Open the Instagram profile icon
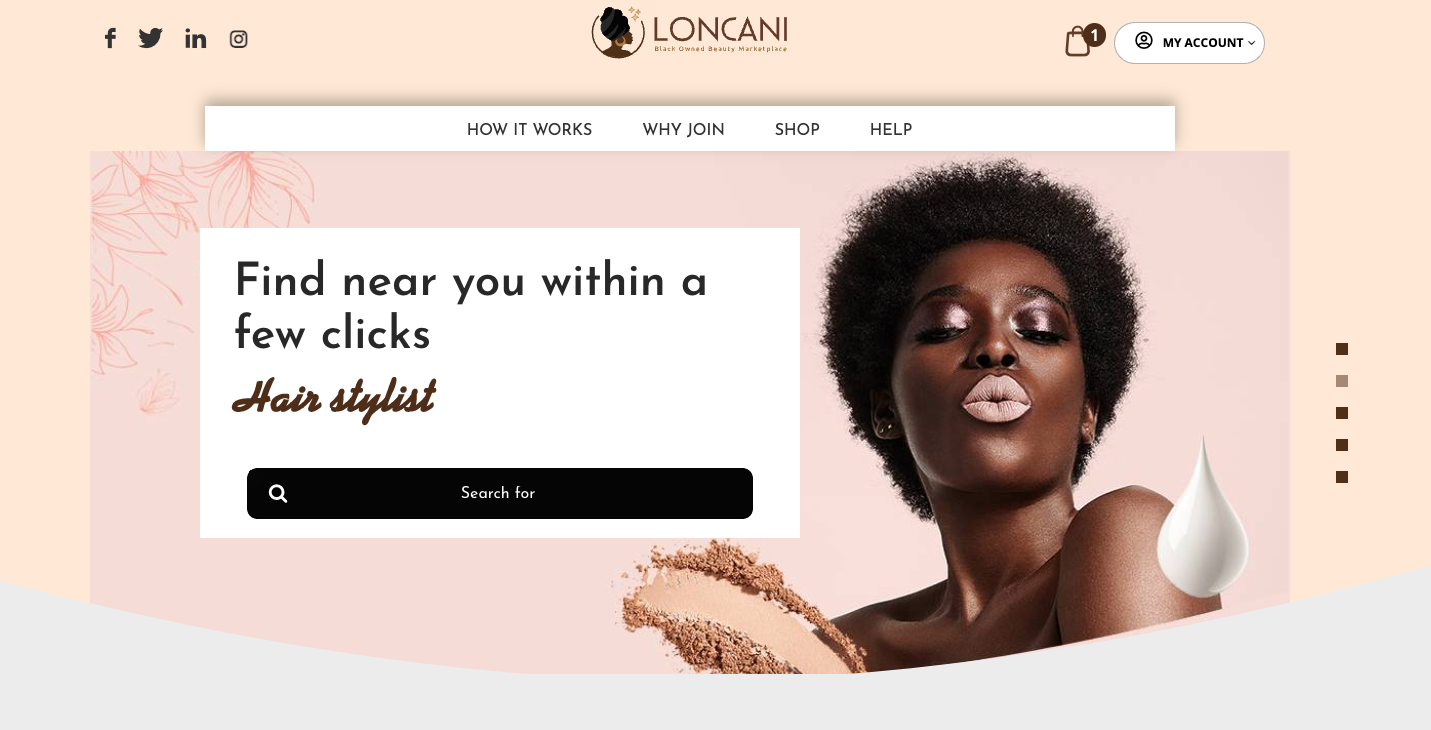The image size is (1431, 730). [x=238, y=39]
